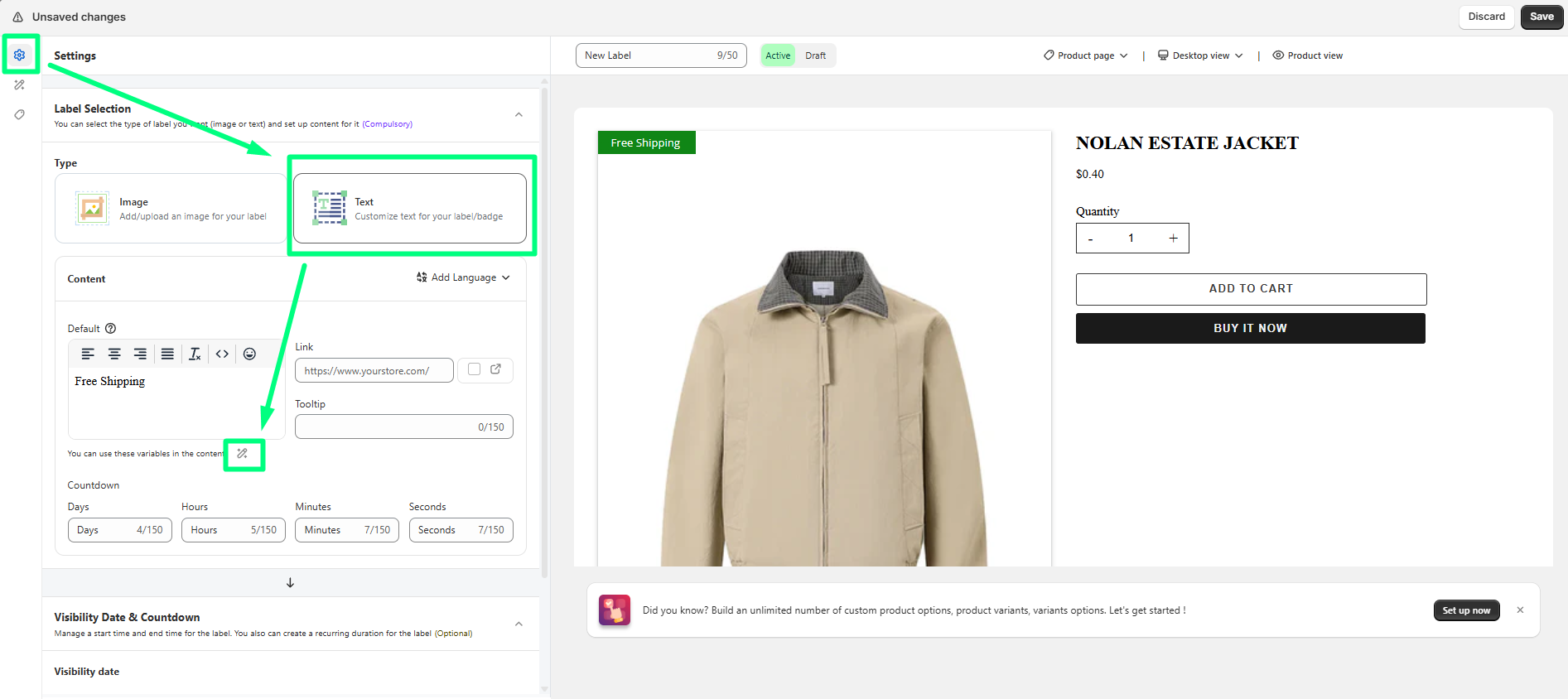Collapse the Label Selection section

pos(519,115)
